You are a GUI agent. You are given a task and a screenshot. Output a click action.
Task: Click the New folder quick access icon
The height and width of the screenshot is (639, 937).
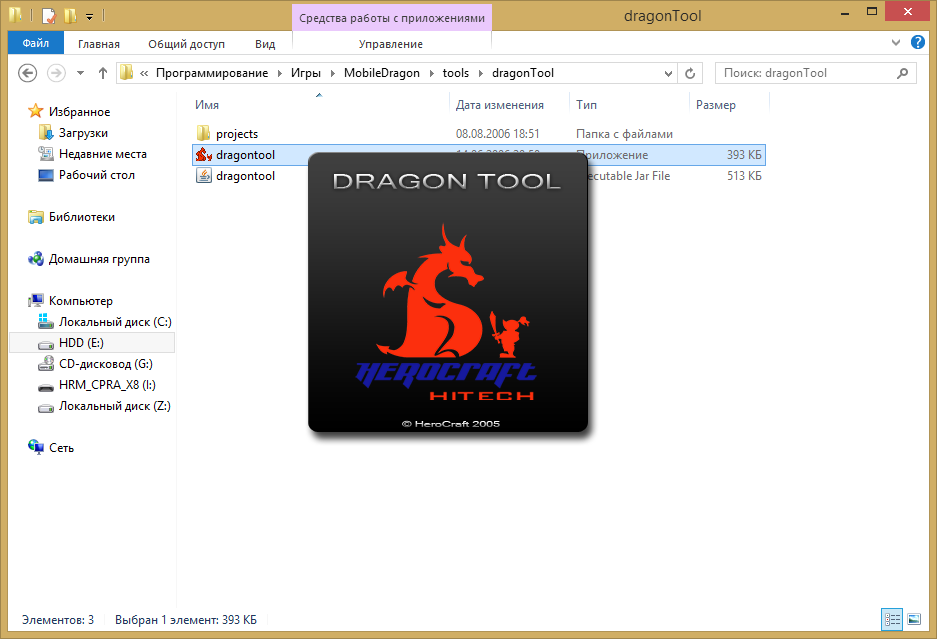[71, 15]
